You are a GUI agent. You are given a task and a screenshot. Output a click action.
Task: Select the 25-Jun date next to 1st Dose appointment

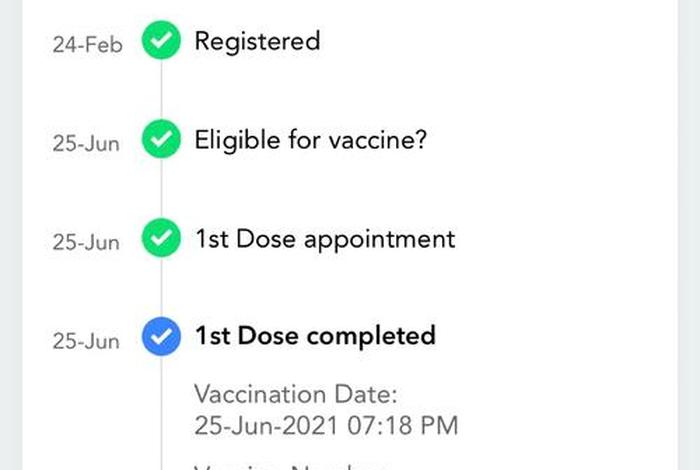click(86, 242)
